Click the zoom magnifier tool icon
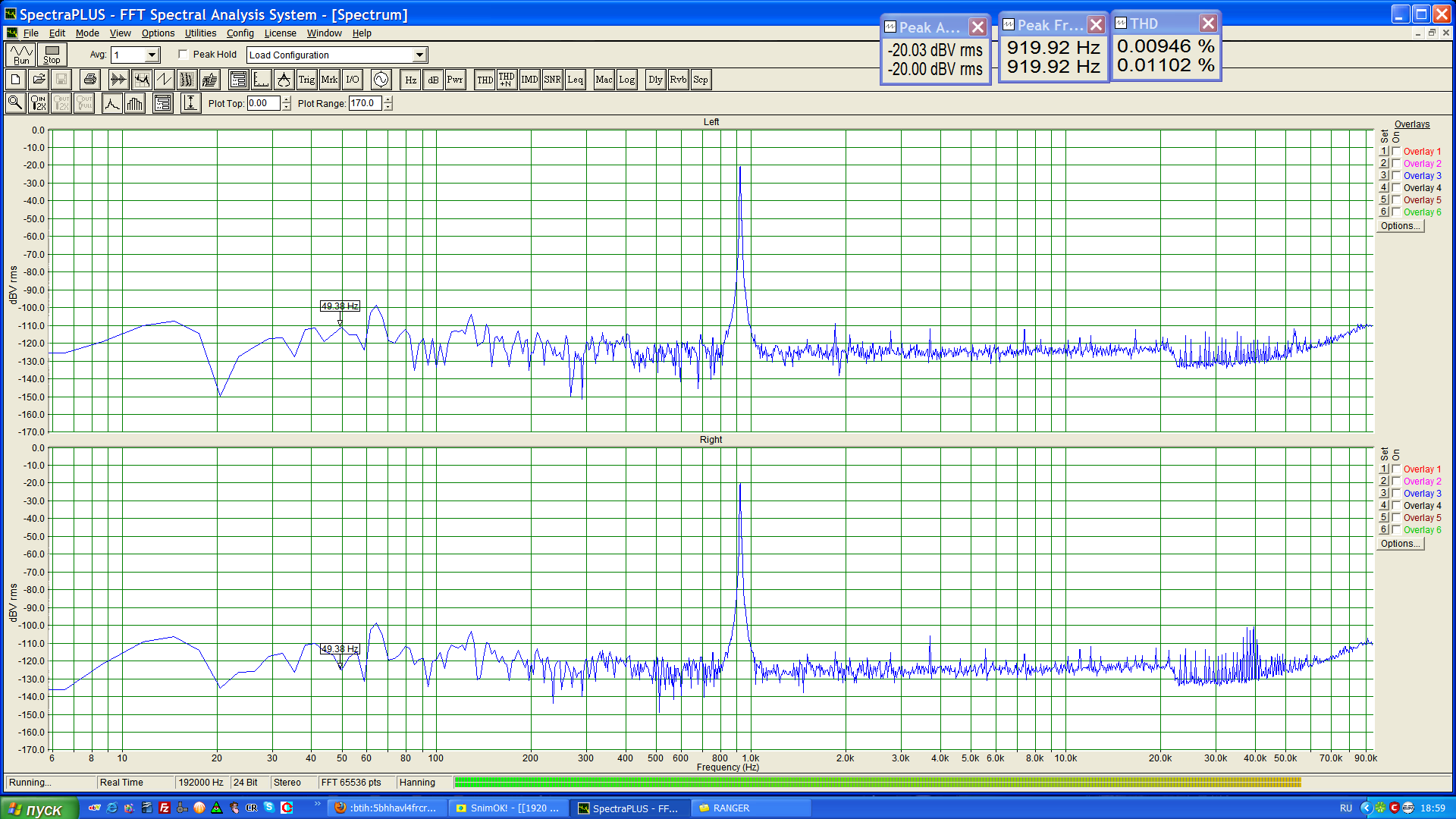The width and height of the screenshot is (1456, 819). [x=15, y=103]
